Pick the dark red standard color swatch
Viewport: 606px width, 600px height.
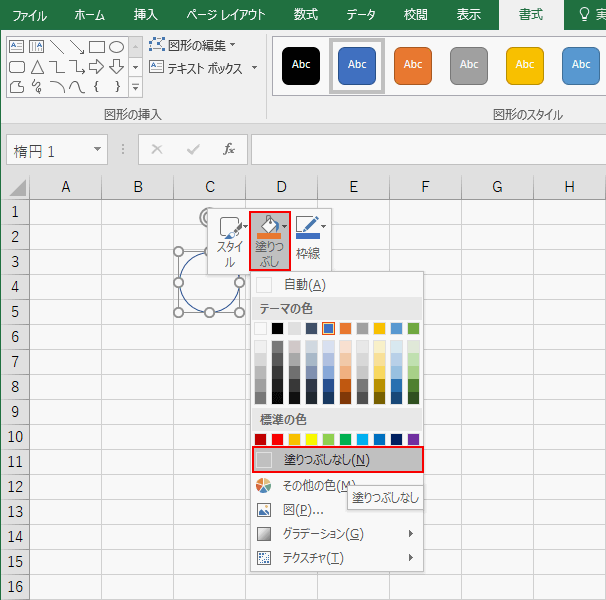(260, 439)
